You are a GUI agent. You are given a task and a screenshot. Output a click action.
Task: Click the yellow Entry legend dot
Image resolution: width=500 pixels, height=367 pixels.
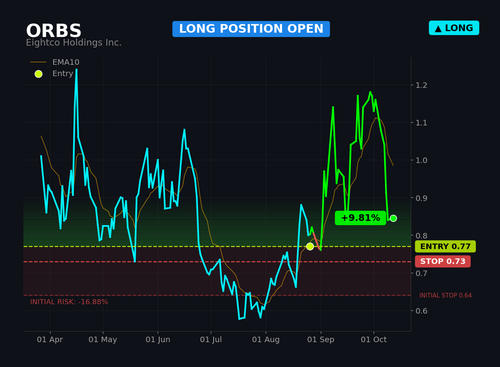point(39,74)
